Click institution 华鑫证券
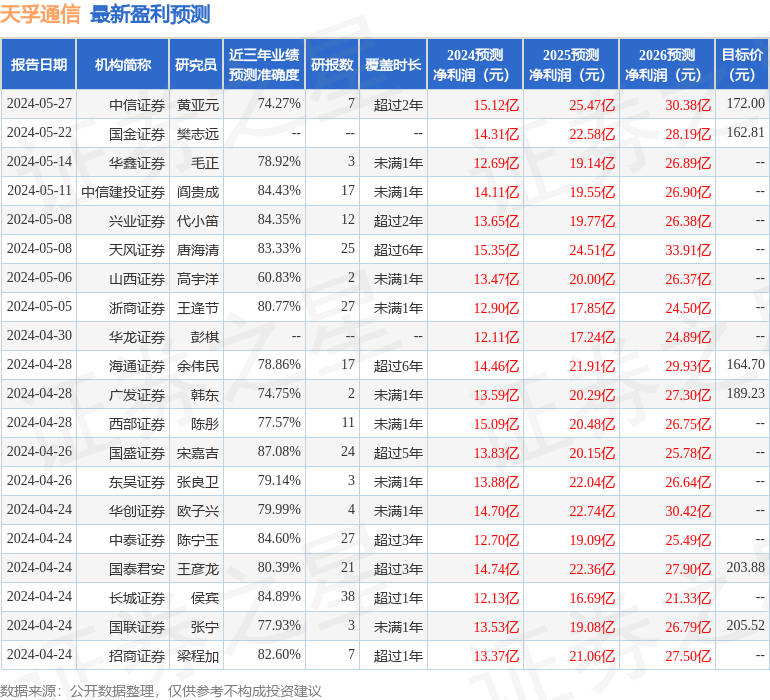This screenshot has height=700, width=770. click(137, 163)
